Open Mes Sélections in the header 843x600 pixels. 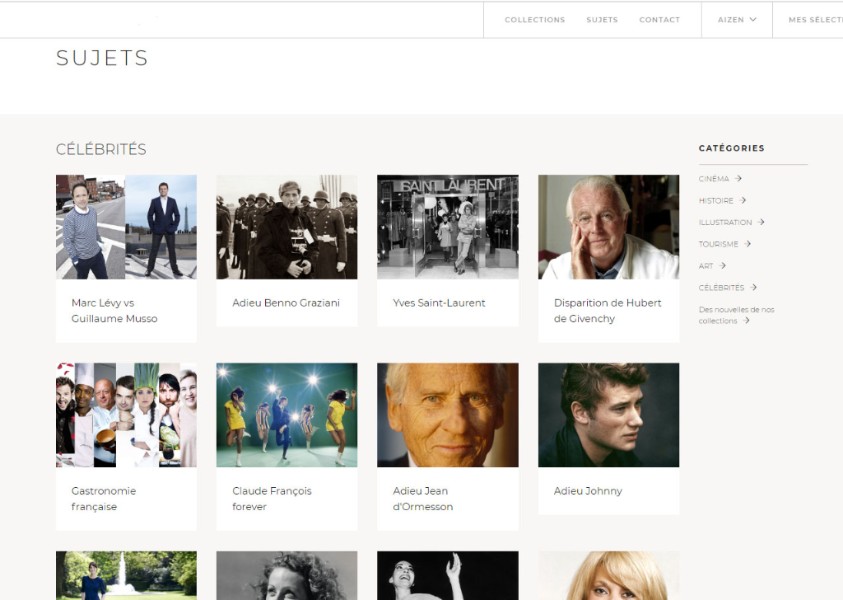(x=816, y=20)
